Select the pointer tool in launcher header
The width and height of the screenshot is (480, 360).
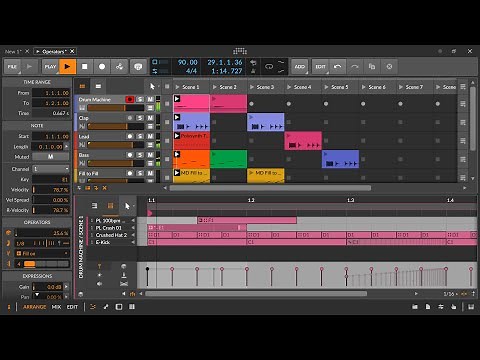tap(152, 86)
